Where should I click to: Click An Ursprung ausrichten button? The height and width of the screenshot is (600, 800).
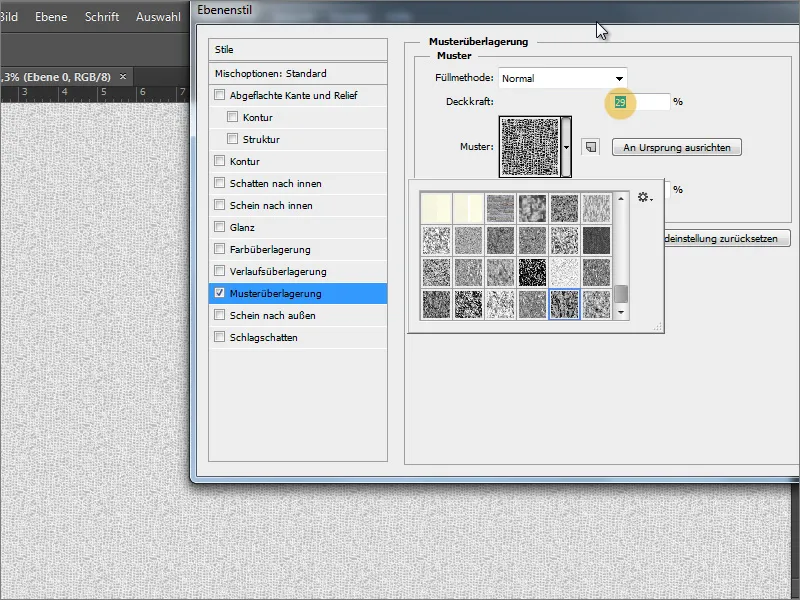[677, 147]
